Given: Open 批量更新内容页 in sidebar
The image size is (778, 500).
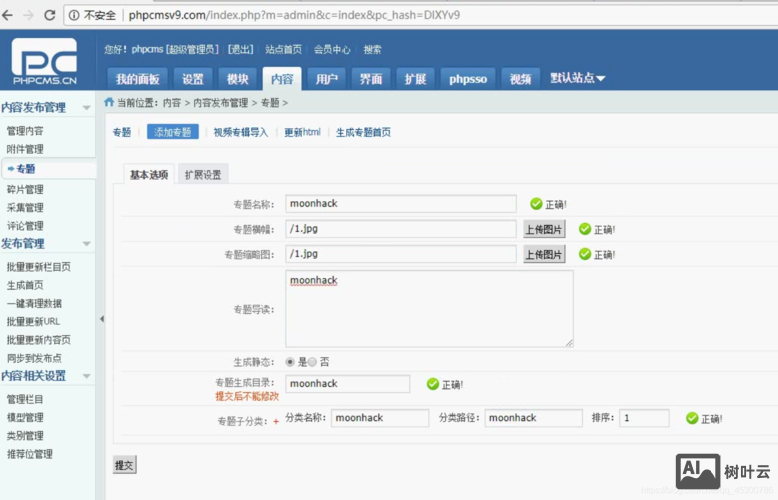Looking at the screenshot, I should tap(39, 340).
